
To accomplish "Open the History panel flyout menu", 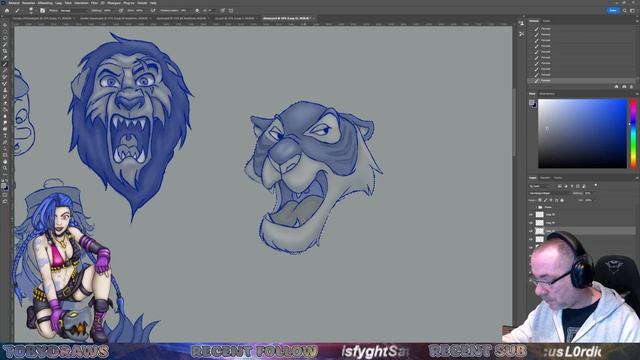I will click(636, 21).
